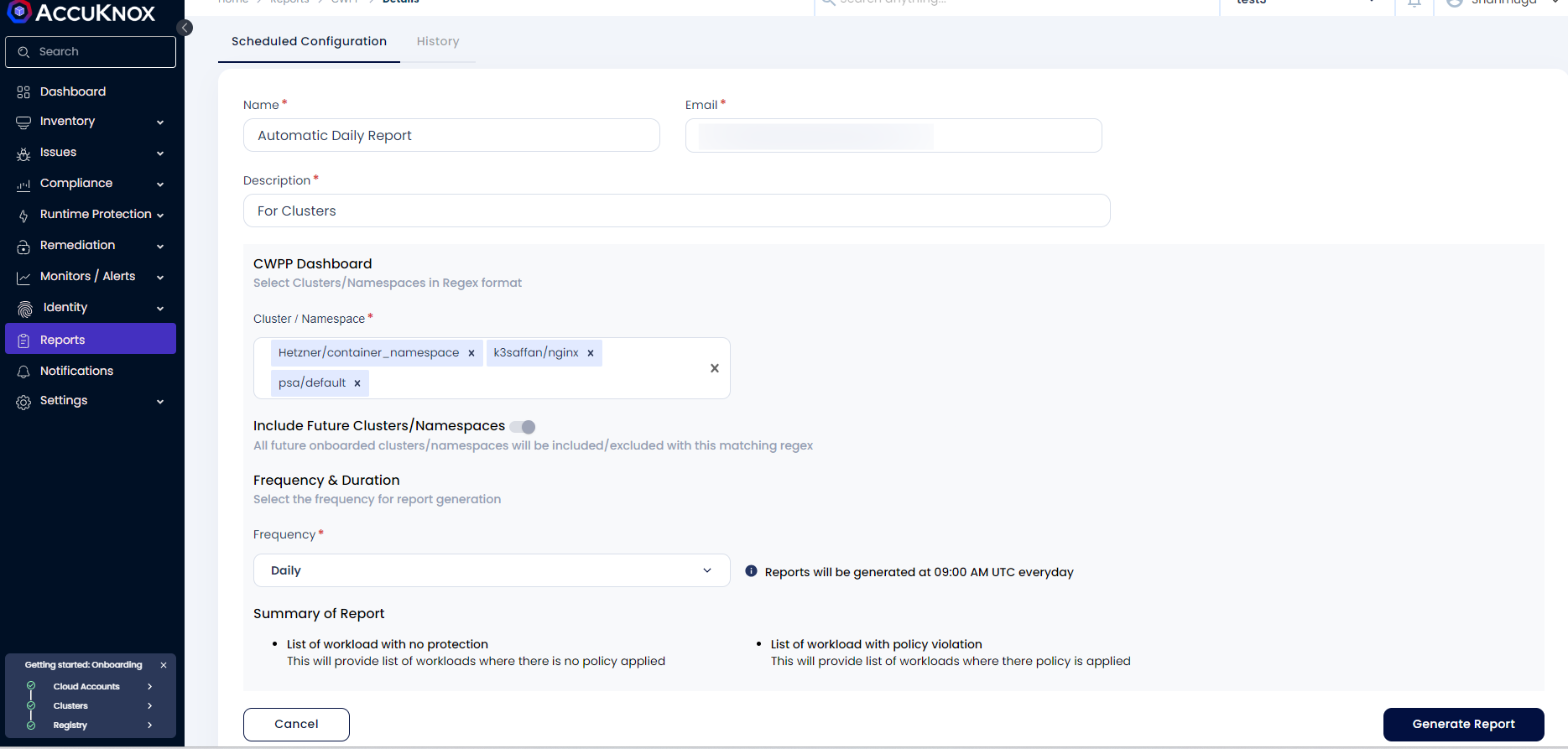The height and width of the screenshot is (749, 1568).
Task: Collapse the sidebar with the arrow button
Action: coord(185,28)
